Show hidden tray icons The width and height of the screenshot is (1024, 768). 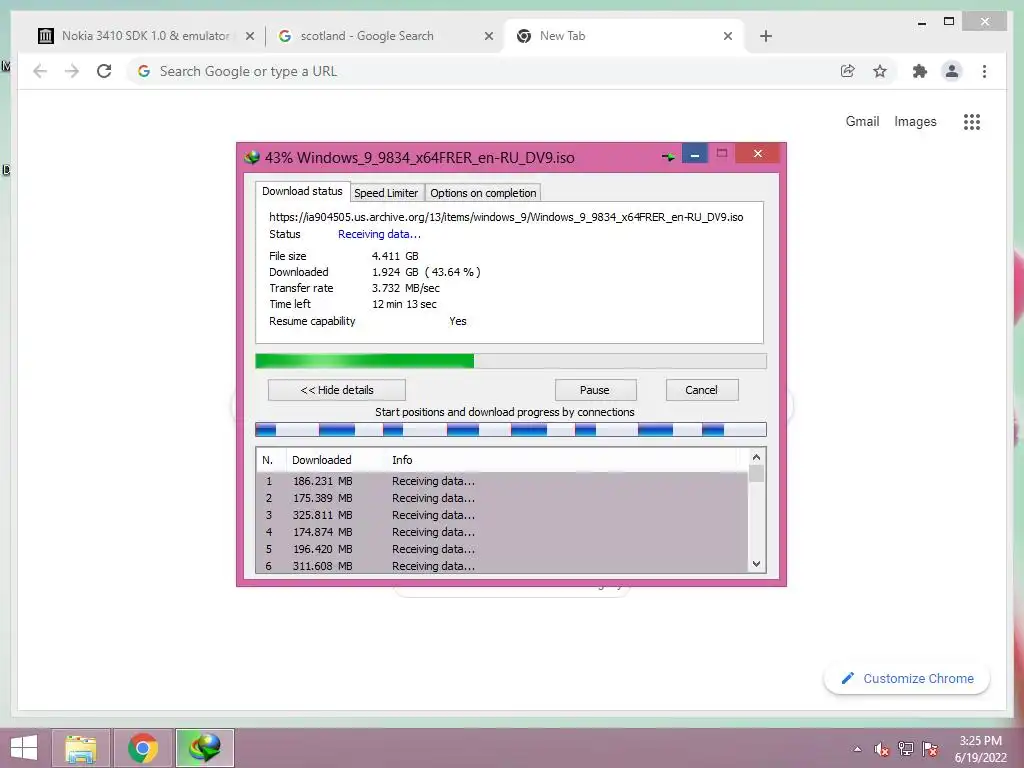pyautogui.click(x=857, y=749)
